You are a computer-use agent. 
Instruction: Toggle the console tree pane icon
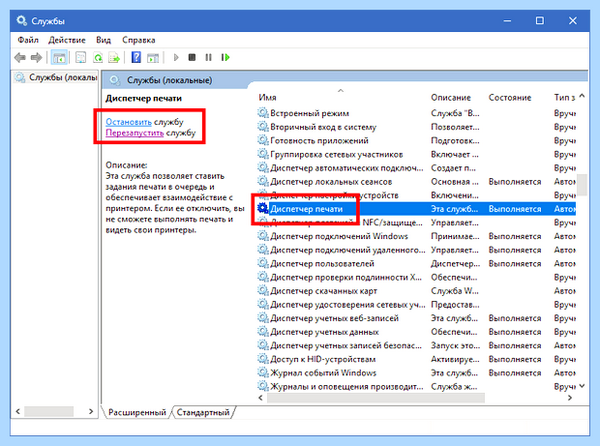point(59,58)
